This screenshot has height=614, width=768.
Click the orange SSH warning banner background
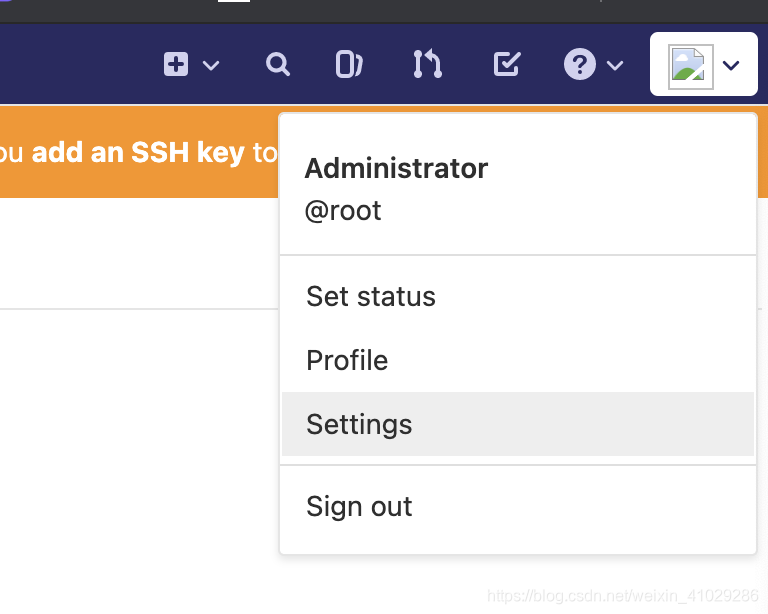point(139,181)
